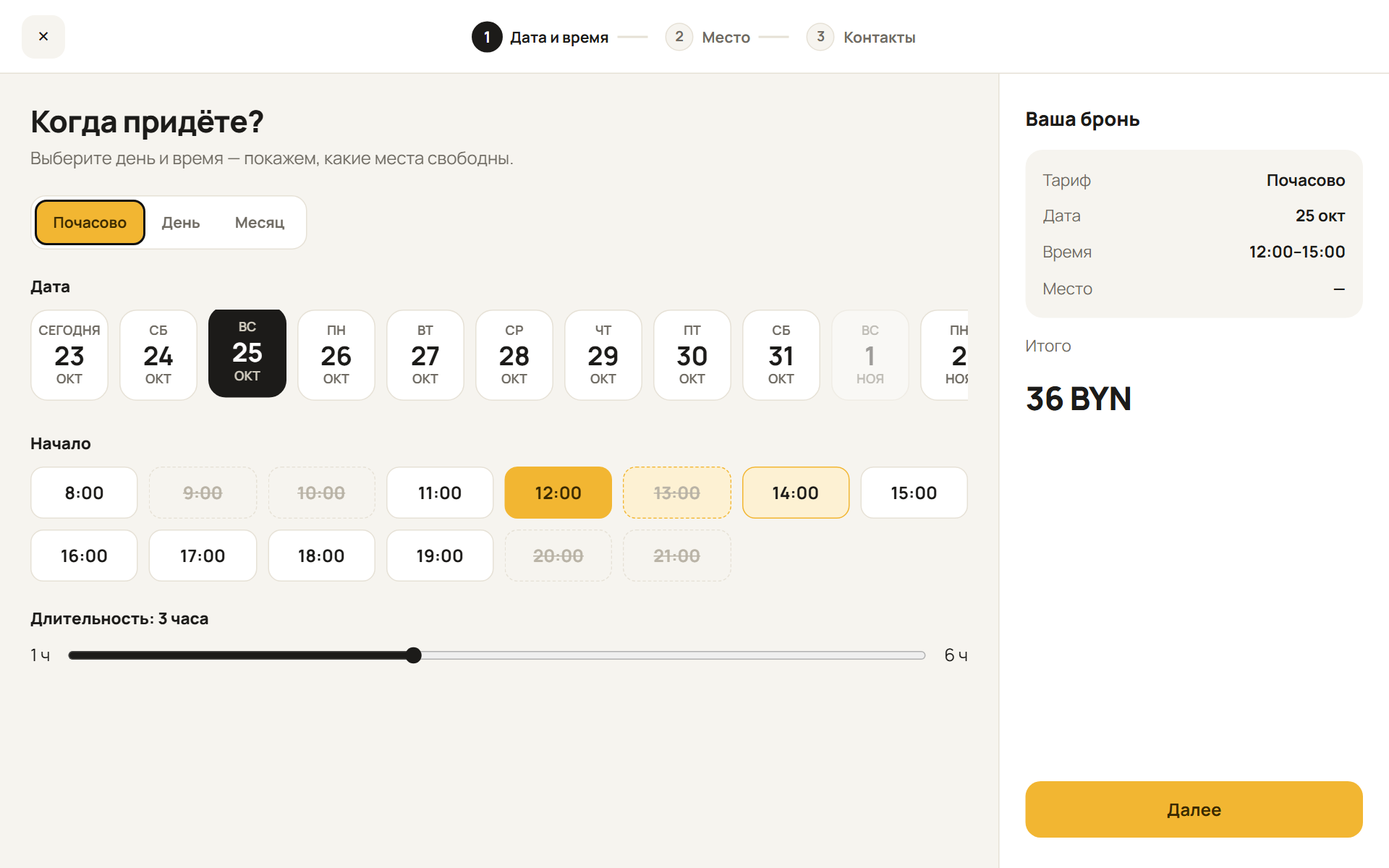Click the unavailable 9:00 slot
Viewport: 1389px width, 868px height.
[203, 493]
